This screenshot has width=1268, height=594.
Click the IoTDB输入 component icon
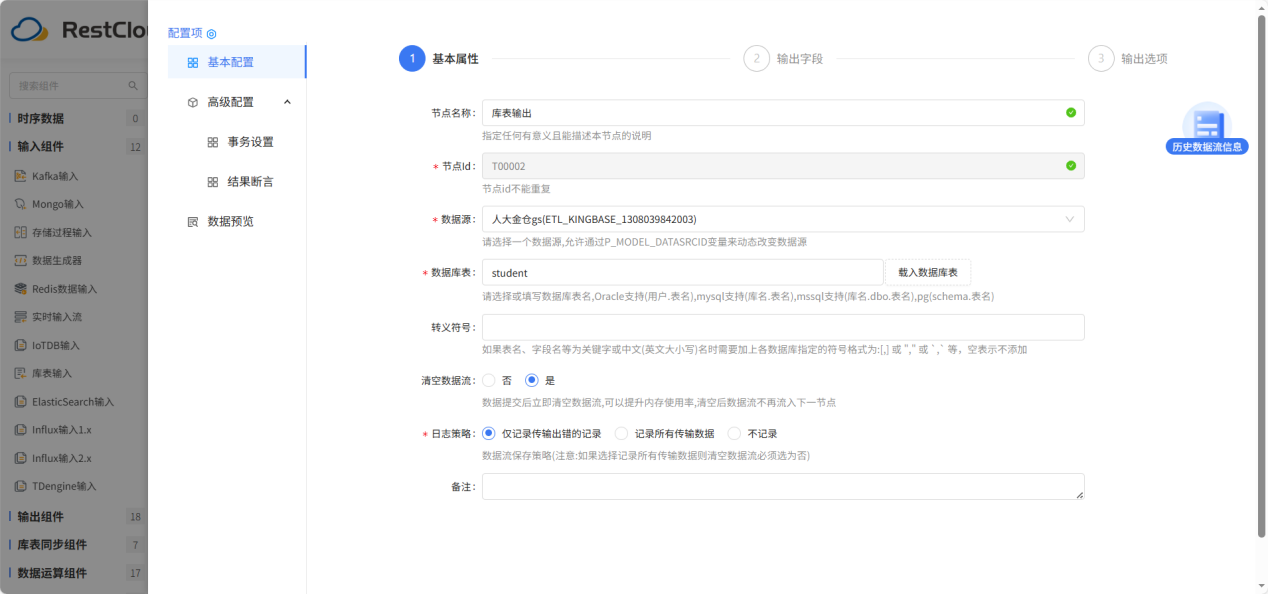[22, 344]
